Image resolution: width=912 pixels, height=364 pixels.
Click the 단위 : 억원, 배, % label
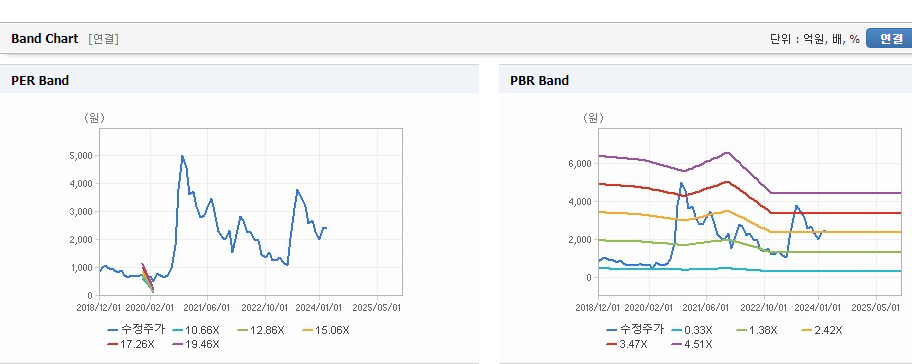click(814, 39)
